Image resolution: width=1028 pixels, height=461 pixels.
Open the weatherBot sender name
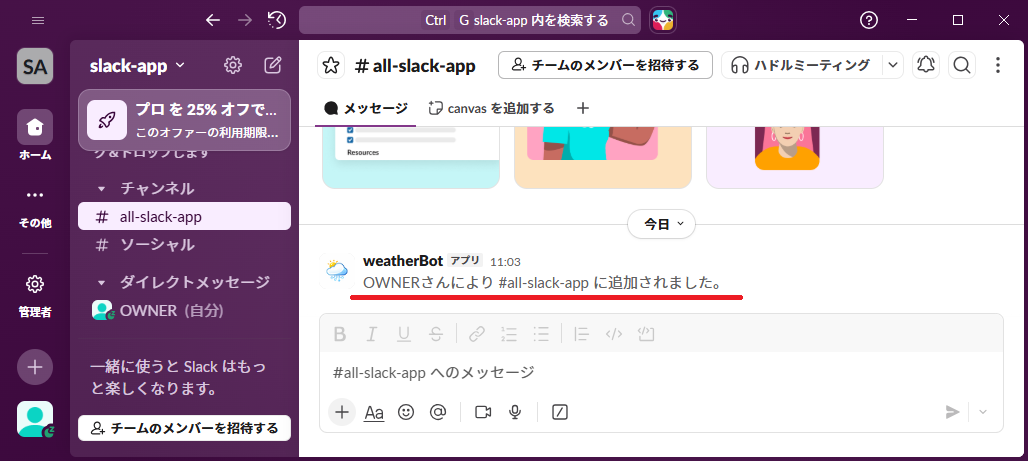402,261
